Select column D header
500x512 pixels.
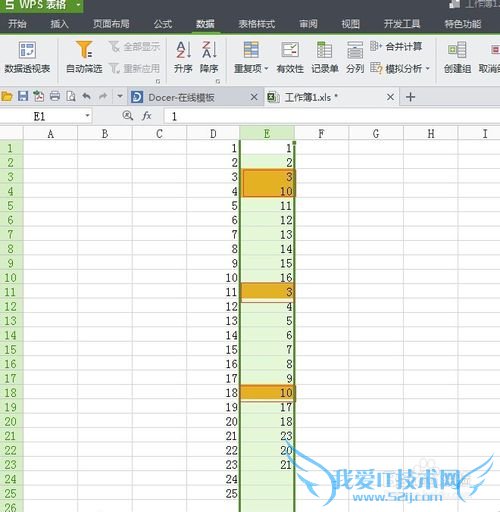tap(213, 134)
